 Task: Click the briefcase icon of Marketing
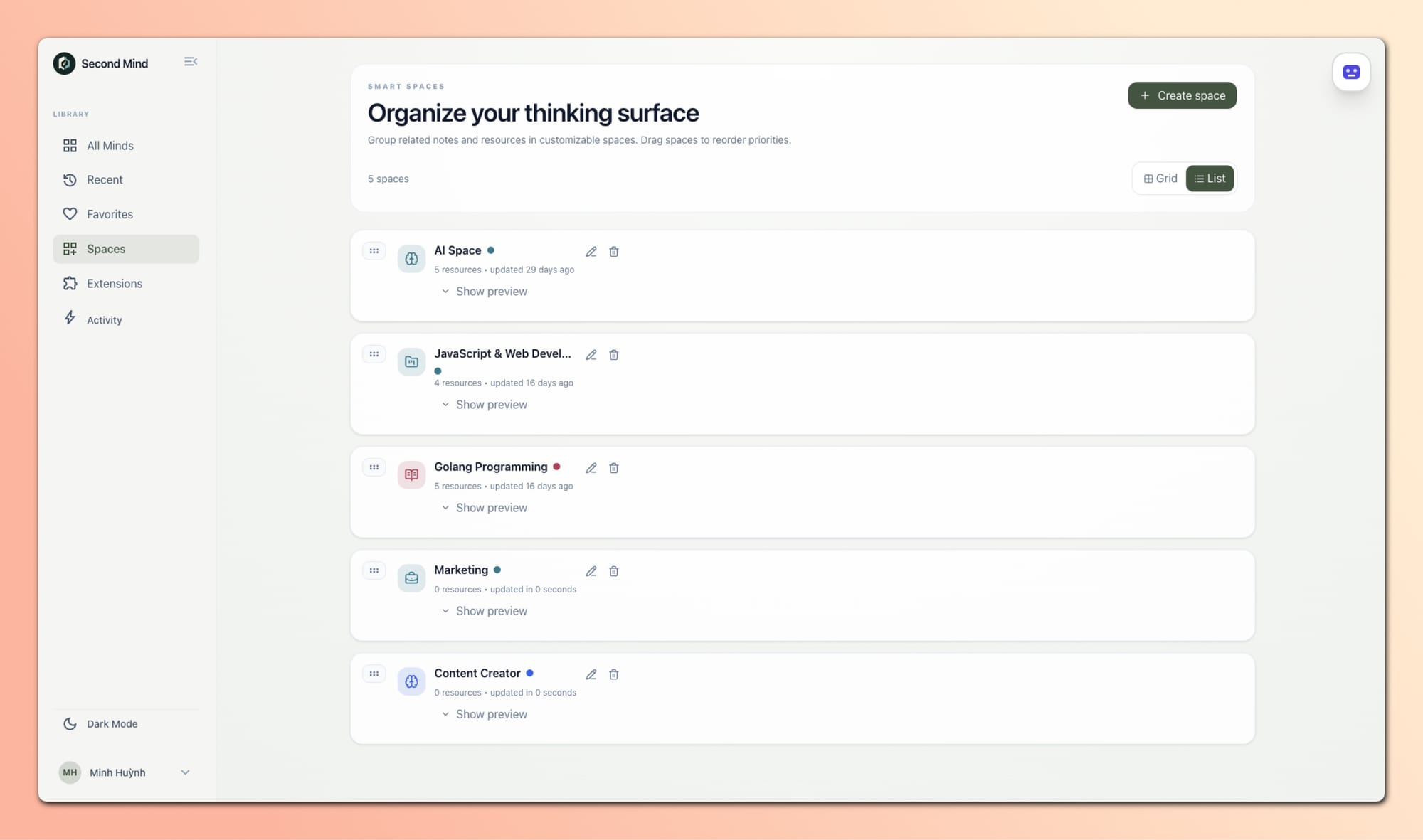(x=411, y=578)
